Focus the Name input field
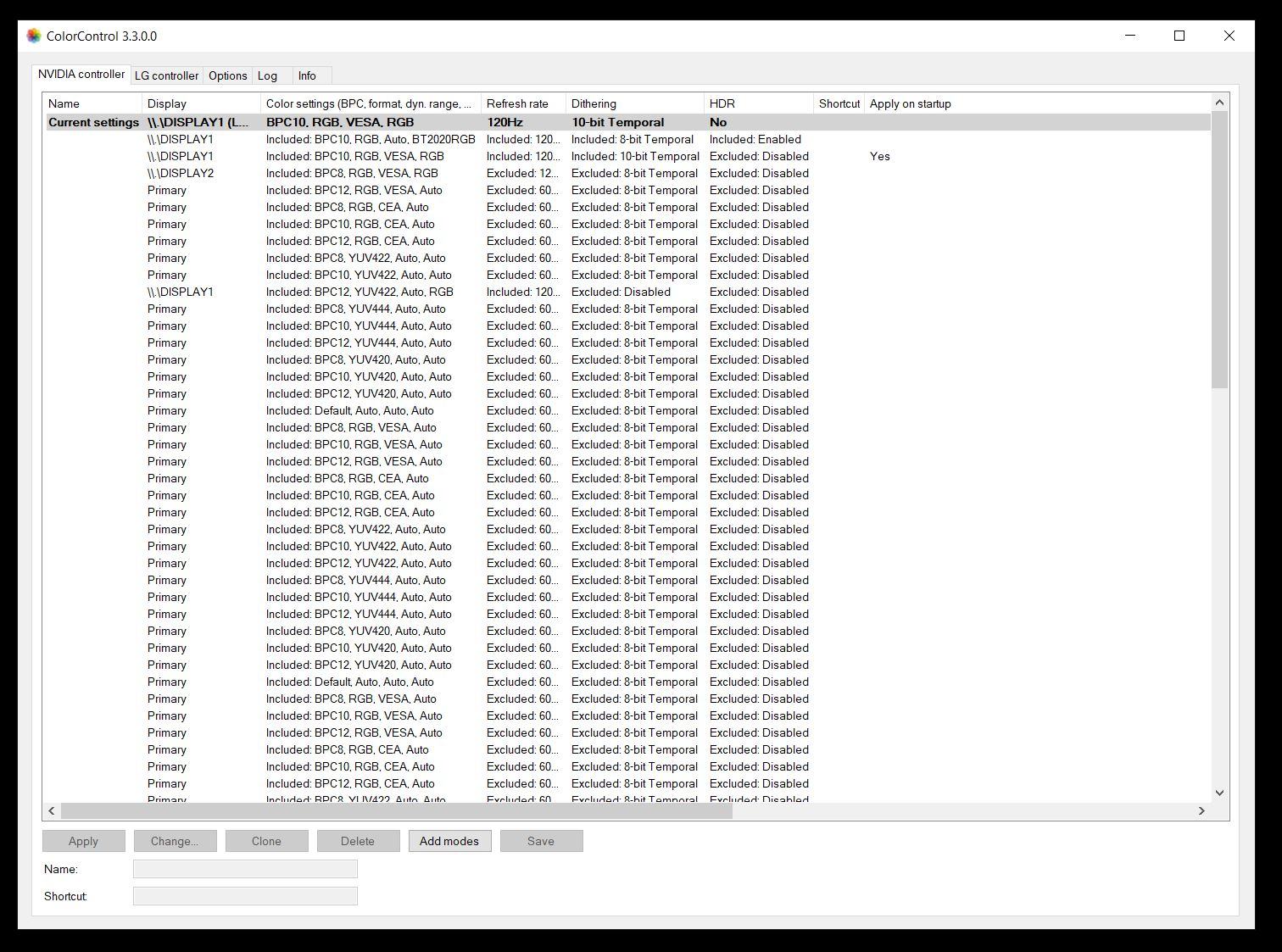This screenshot has height=952, width=1282. click(245, 869)
